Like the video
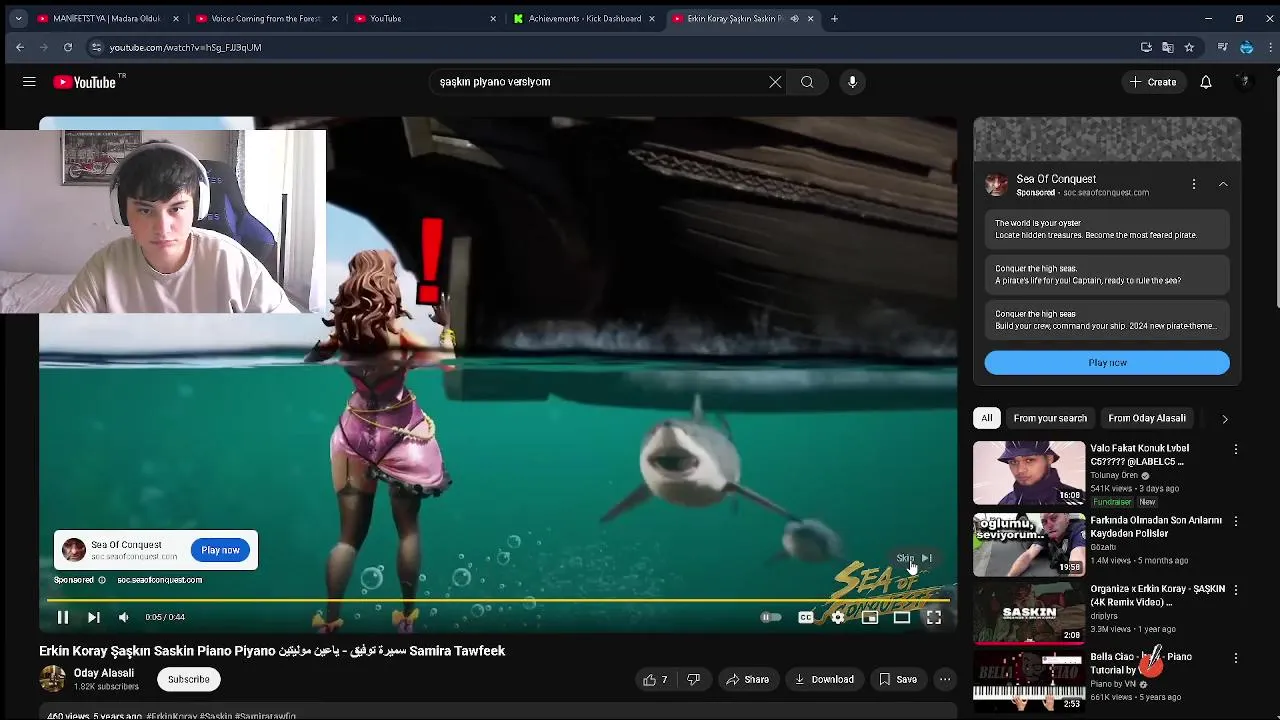Image resolution: width=1280 pixels, height=720 pixels. pyautogui.click(x=655, y=680)
